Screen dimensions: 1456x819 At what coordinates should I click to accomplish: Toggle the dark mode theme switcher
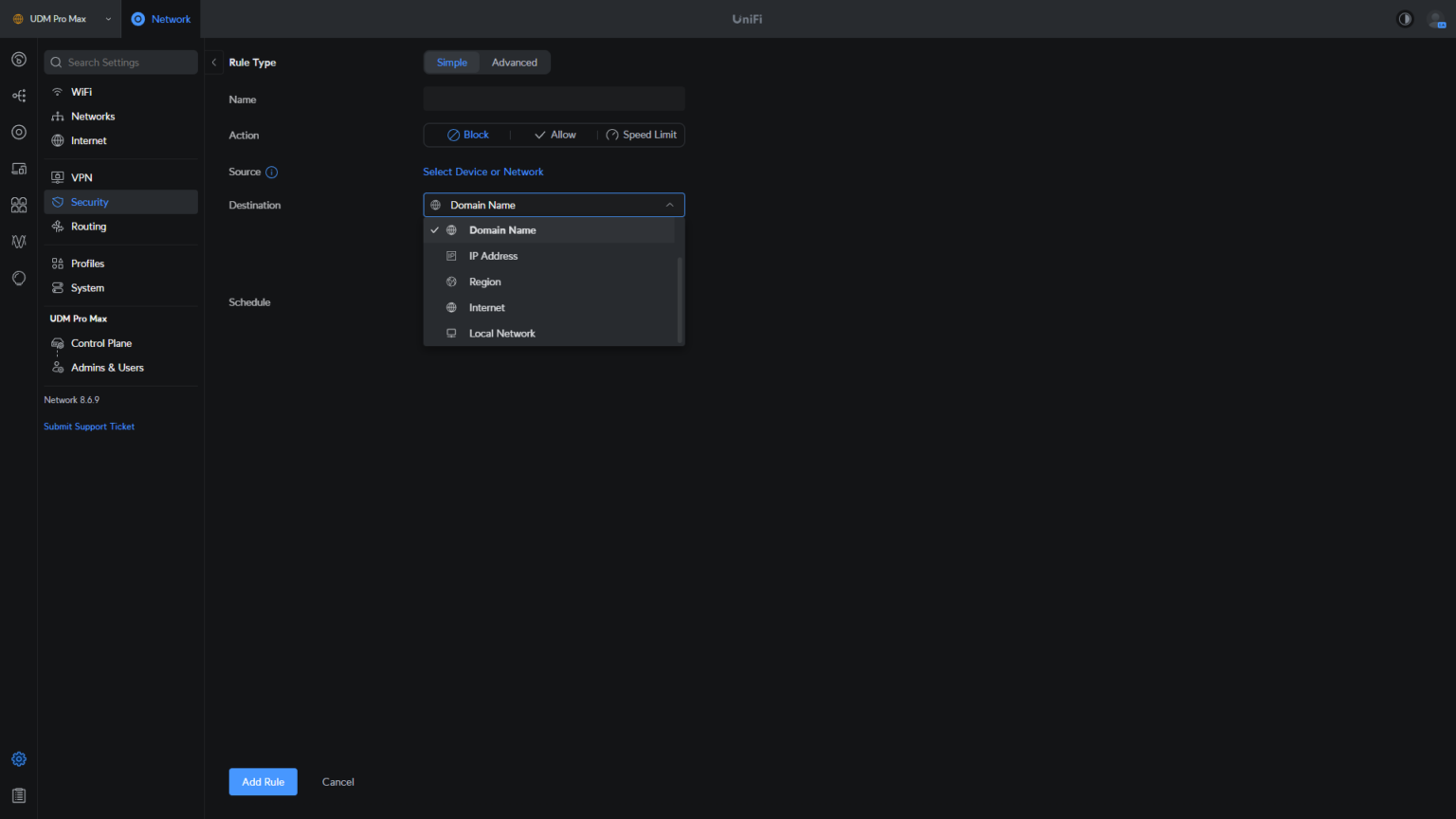[1404, 18]
